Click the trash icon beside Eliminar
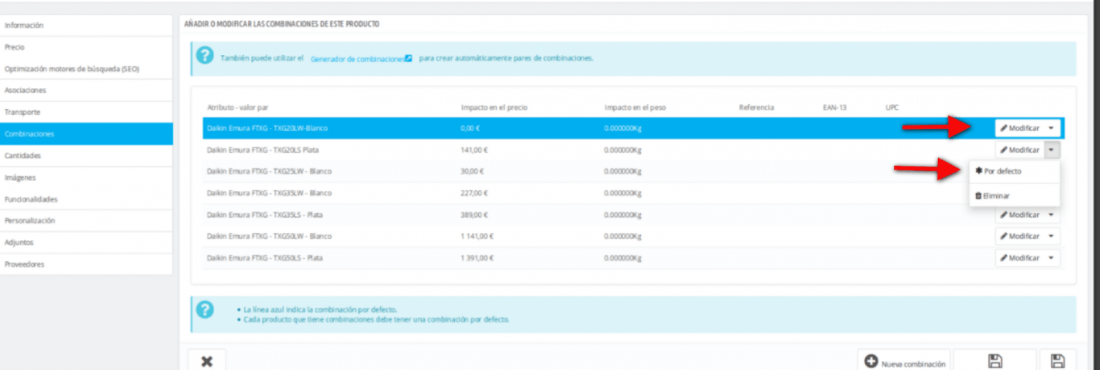The image size is (1100, 370). [x=979, y=196]
